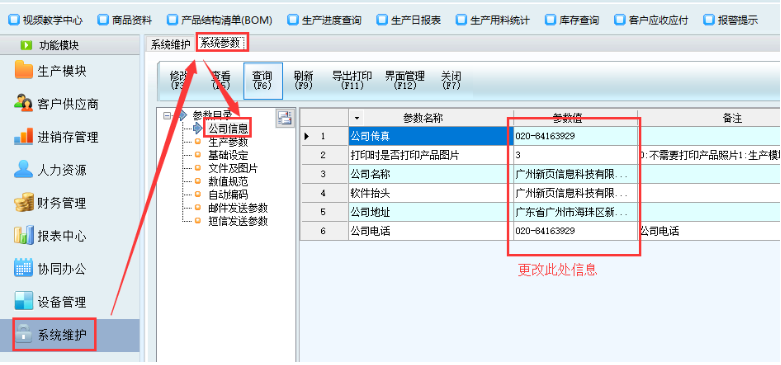Click the 设备管理 squares icon

point(23,301)
